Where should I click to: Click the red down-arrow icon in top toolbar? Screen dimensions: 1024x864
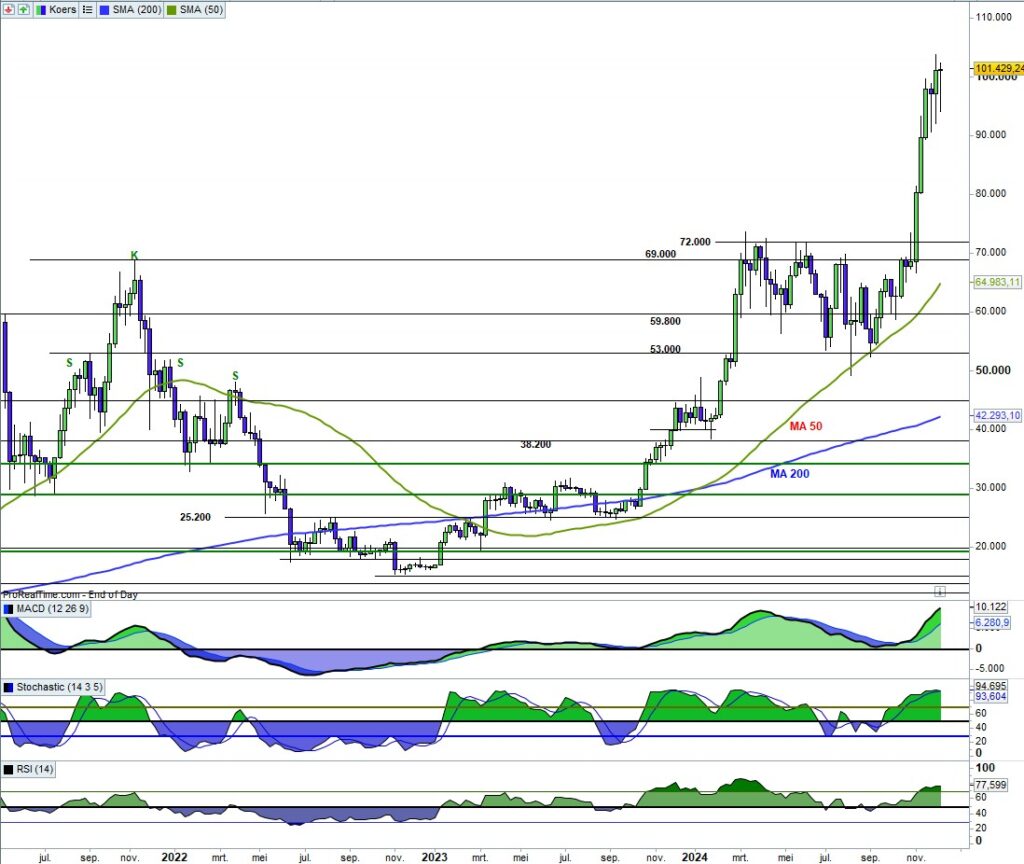click(x=9, y=9)
